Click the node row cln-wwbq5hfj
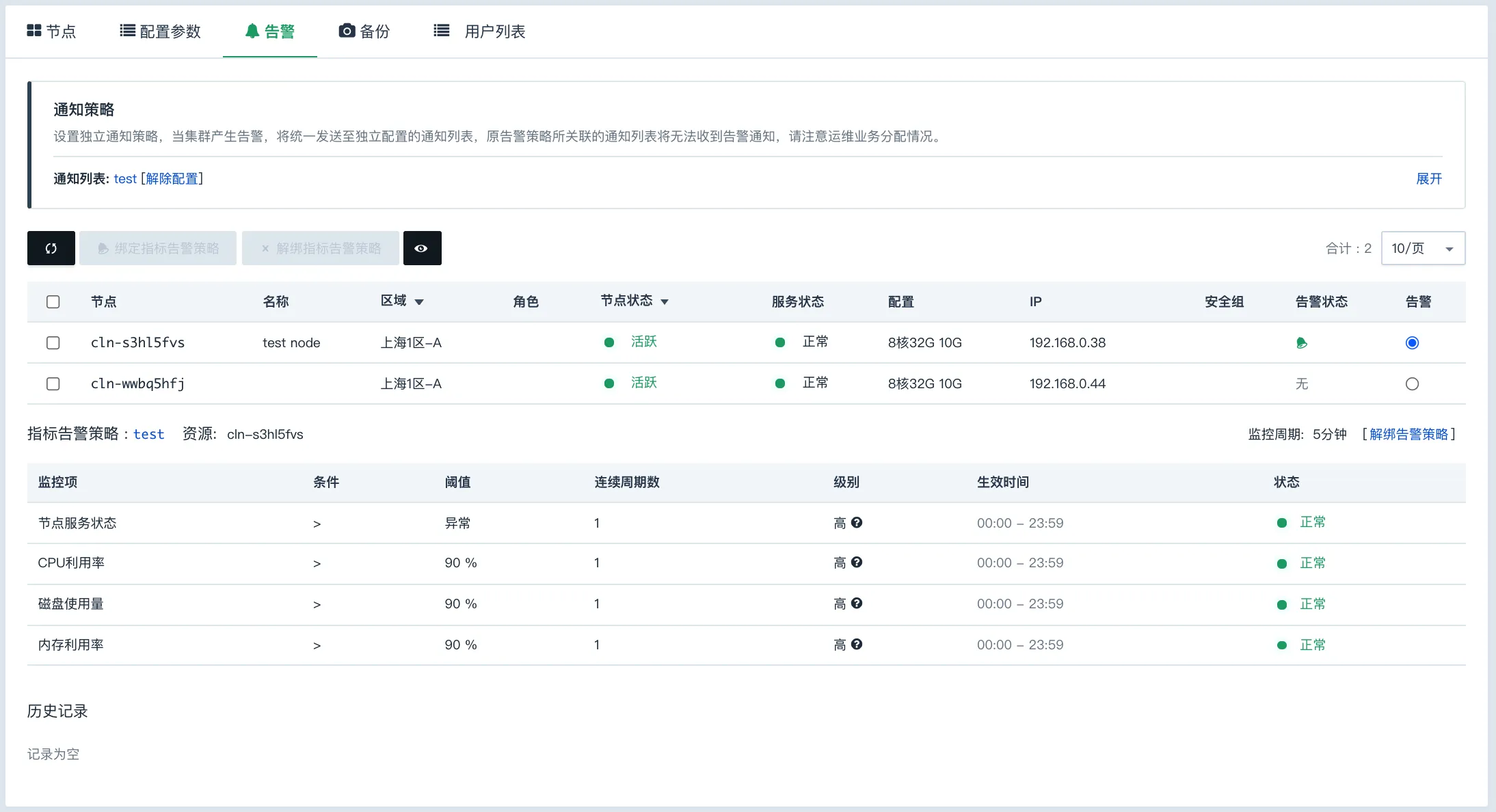 coord(137,383)
